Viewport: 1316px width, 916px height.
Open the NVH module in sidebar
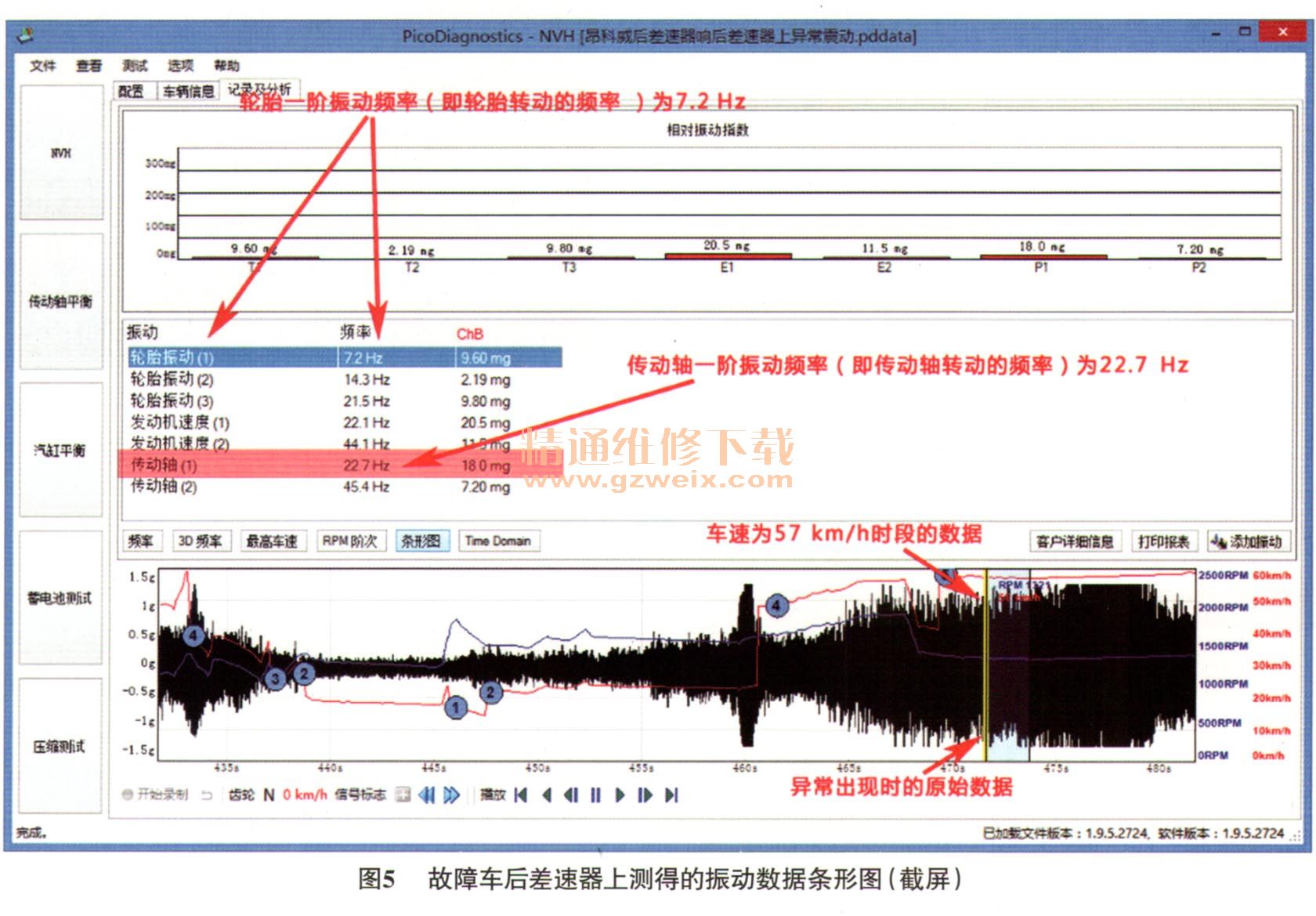click(x=61, y=153)
